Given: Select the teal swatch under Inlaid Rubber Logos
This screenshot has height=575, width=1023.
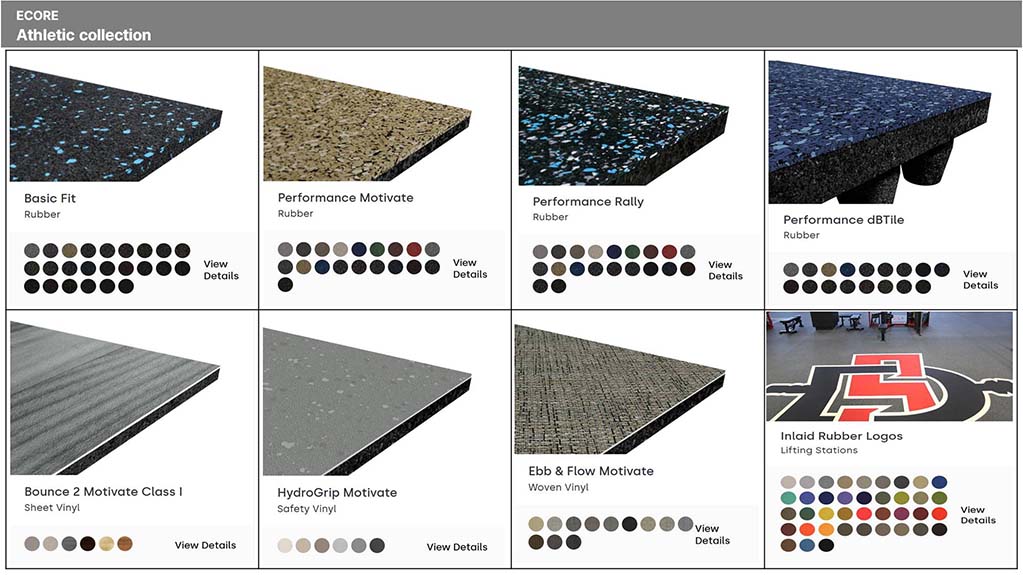Looking at the screenshot, I should (x=788, y=498).
